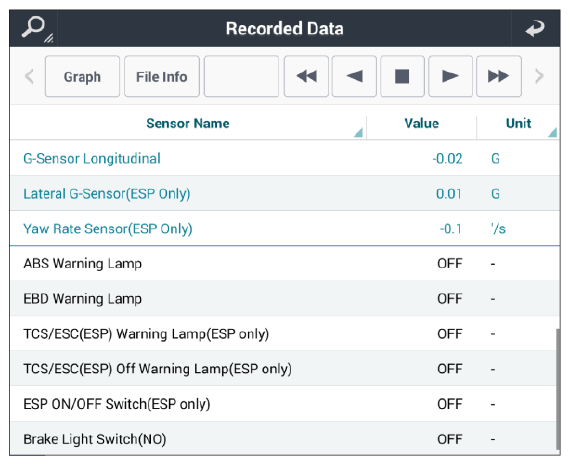Open the Graph view
This screenshot has height=465, width=570.
coord(82,76)
